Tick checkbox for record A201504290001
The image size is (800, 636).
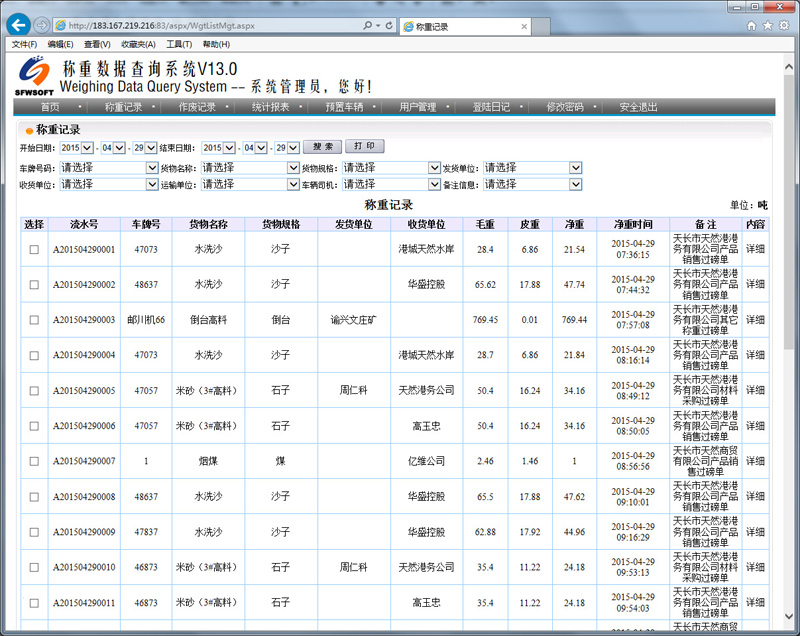(x=34, y=249)
